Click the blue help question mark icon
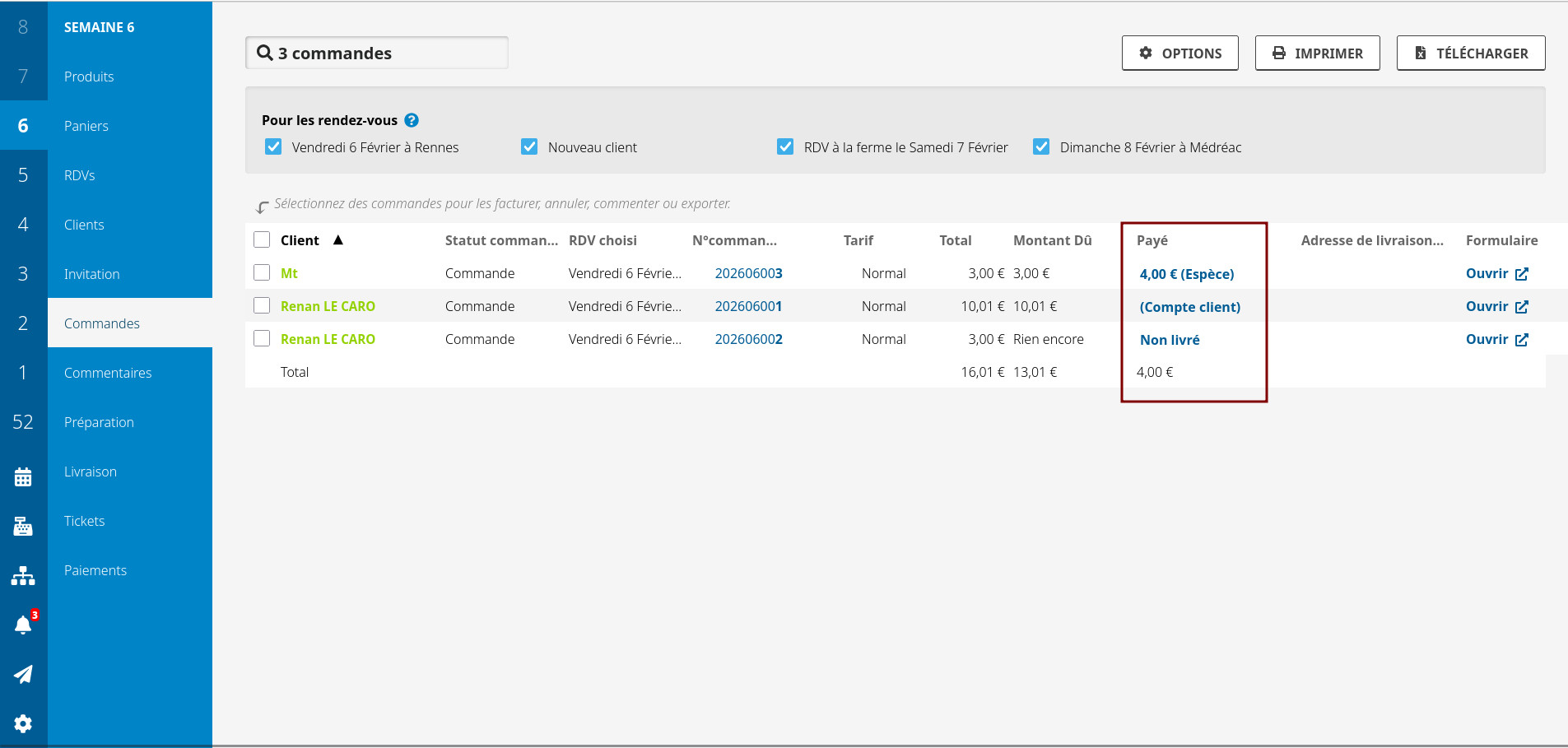This screenshot has width=1568, height=748. [x=412, y=120]
